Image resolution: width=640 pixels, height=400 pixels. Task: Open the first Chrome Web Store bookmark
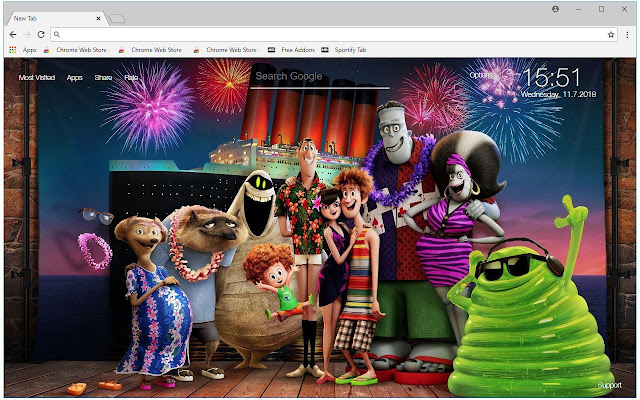click(76, 50)
